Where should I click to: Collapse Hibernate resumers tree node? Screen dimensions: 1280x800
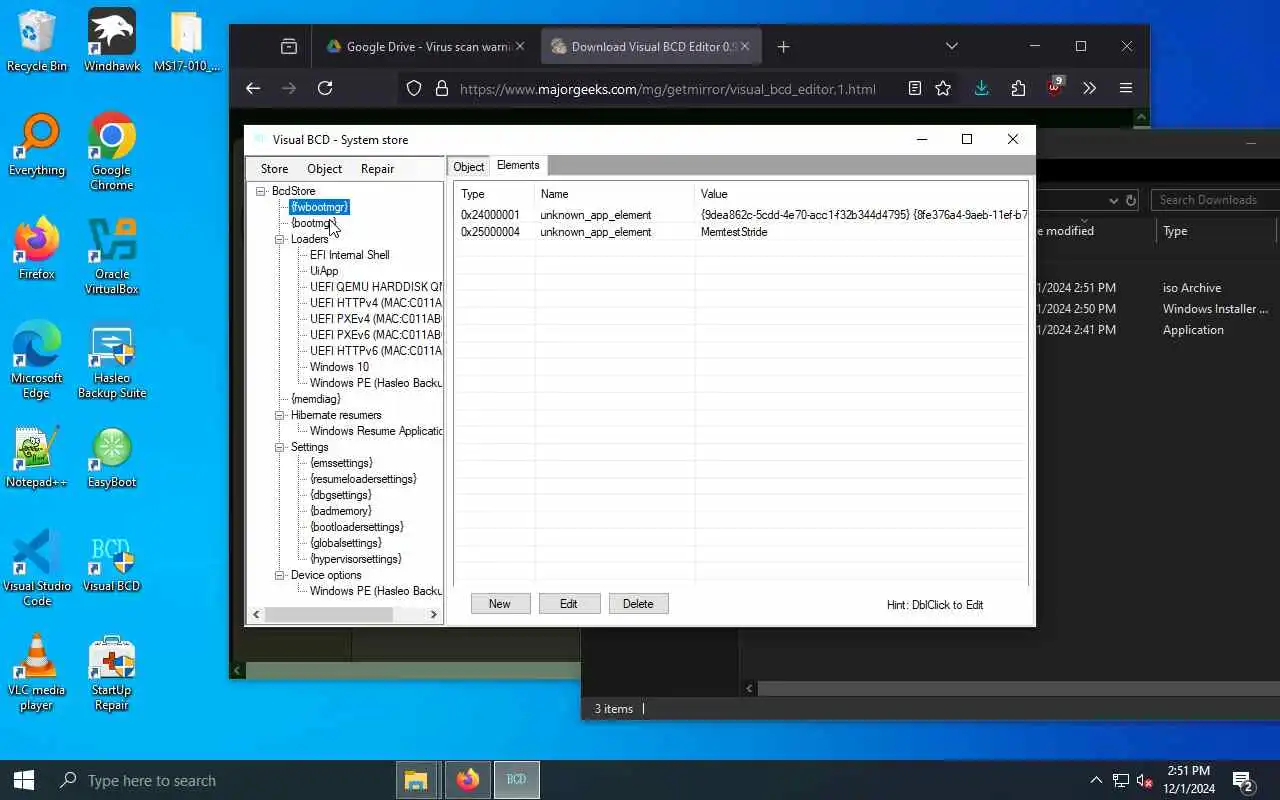pos(280,415)
